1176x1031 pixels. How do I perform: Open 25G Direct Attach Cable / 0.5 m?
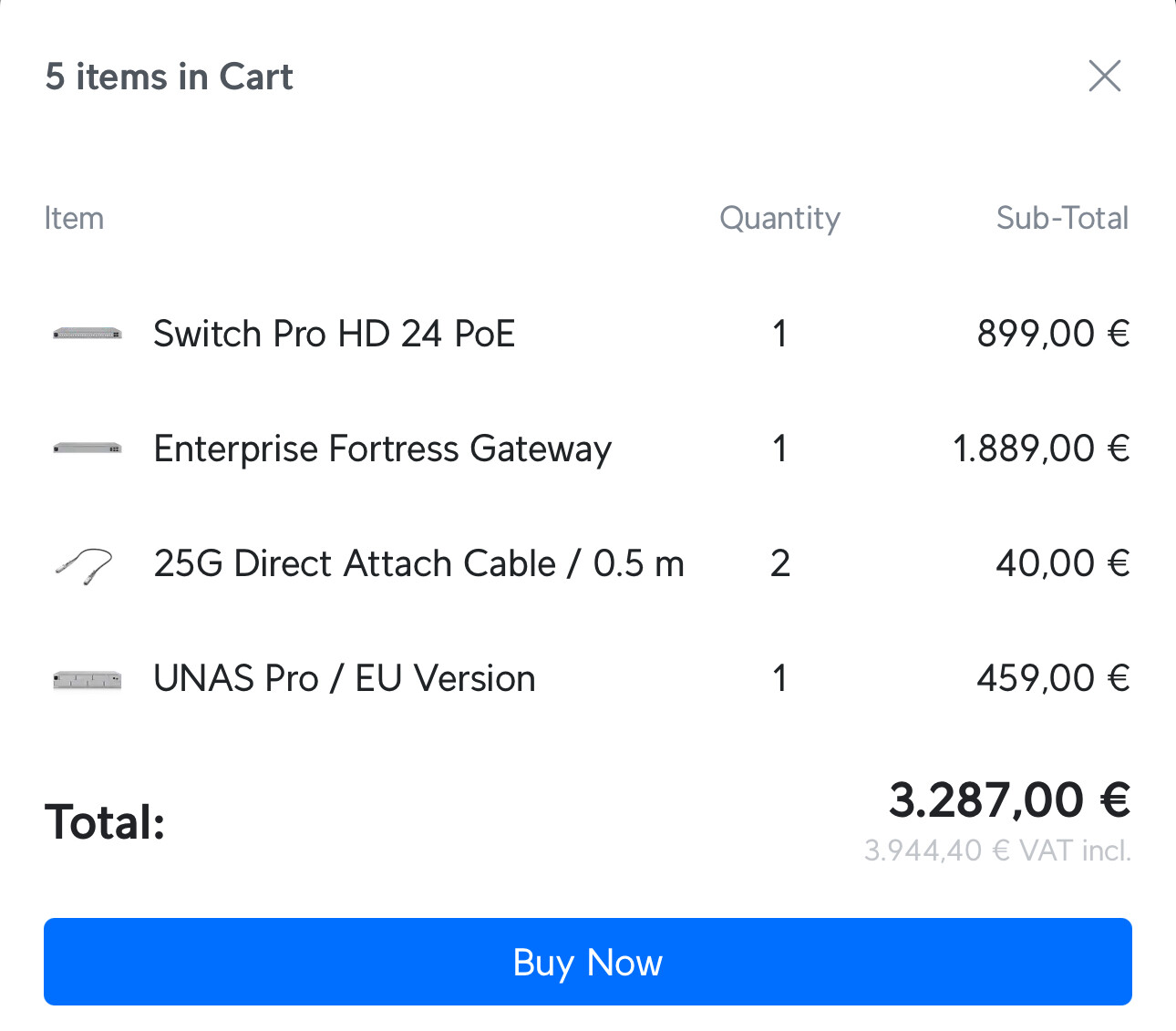click(418, 564)
